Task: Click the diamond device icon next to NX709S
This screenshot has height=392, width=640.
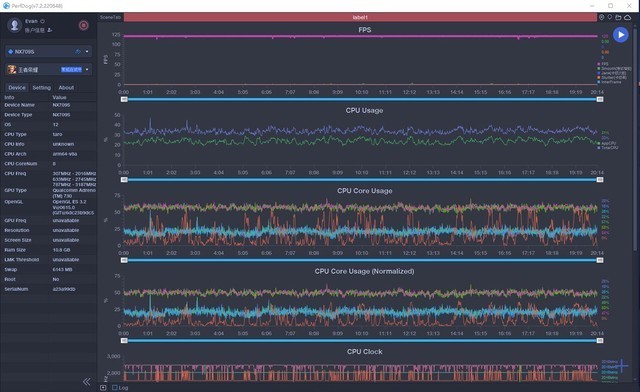Action: click(x=11, y=51)
